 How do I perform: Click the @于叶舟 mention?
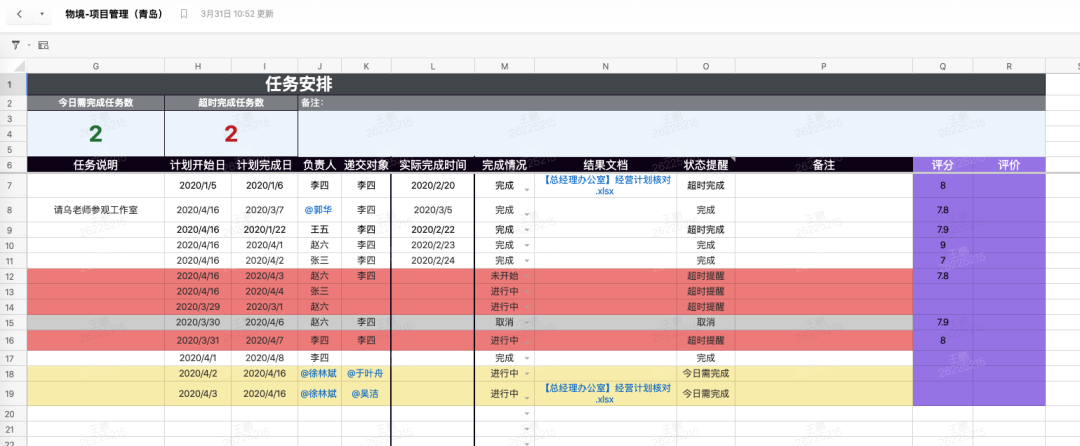pyautogui.click(x=366, y=374)
